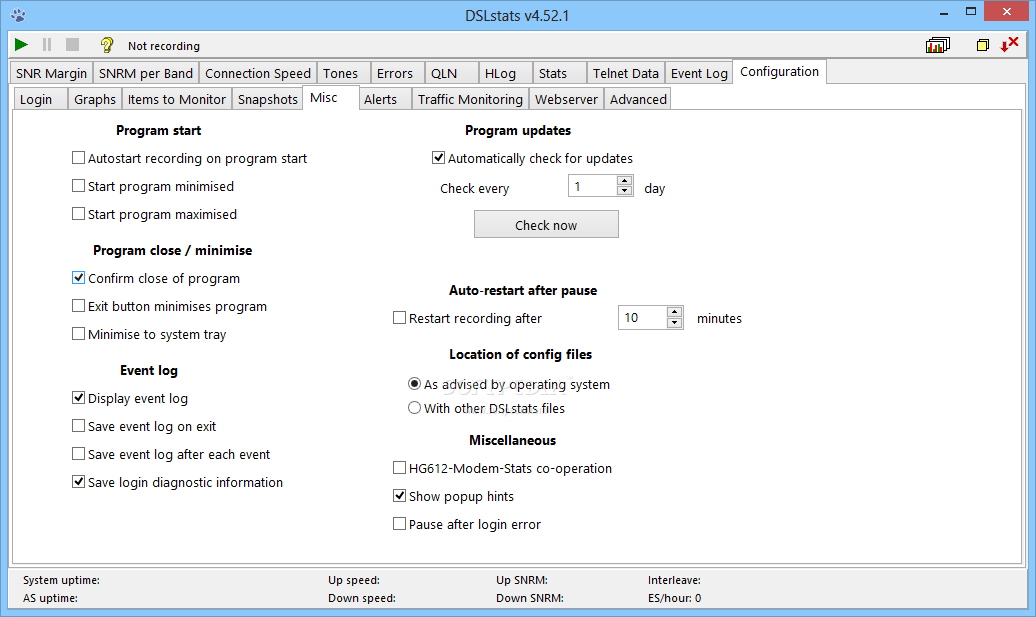Open the SNRM per Band tab
The width and height of the screenshot is (1036, 617).
coord(146,73)
